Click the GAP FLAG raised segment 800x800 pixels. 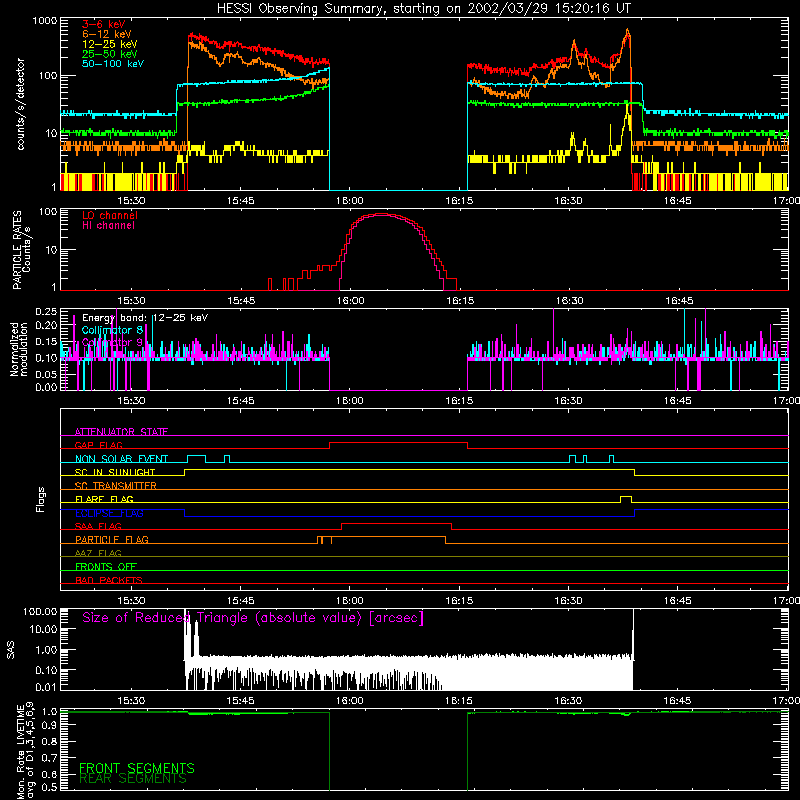point(398,444)
